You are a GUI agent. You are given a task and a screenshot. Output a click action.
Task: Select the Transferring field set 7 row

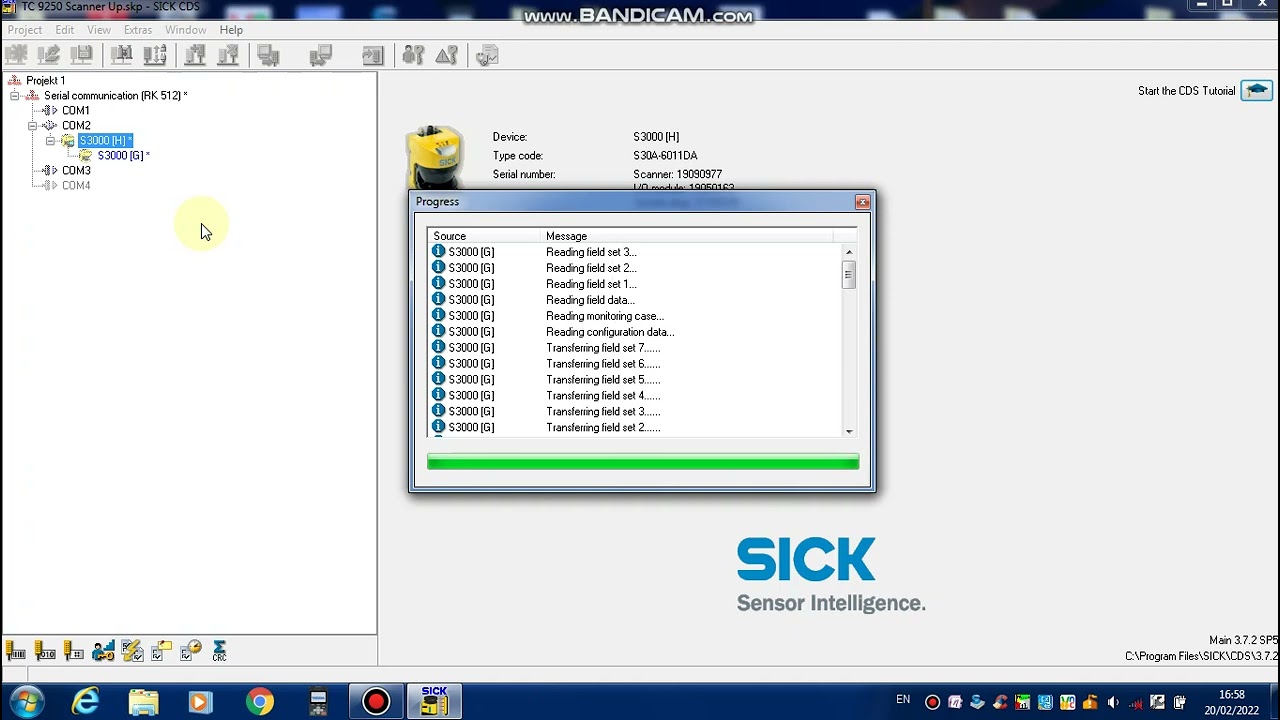[635, 348]
